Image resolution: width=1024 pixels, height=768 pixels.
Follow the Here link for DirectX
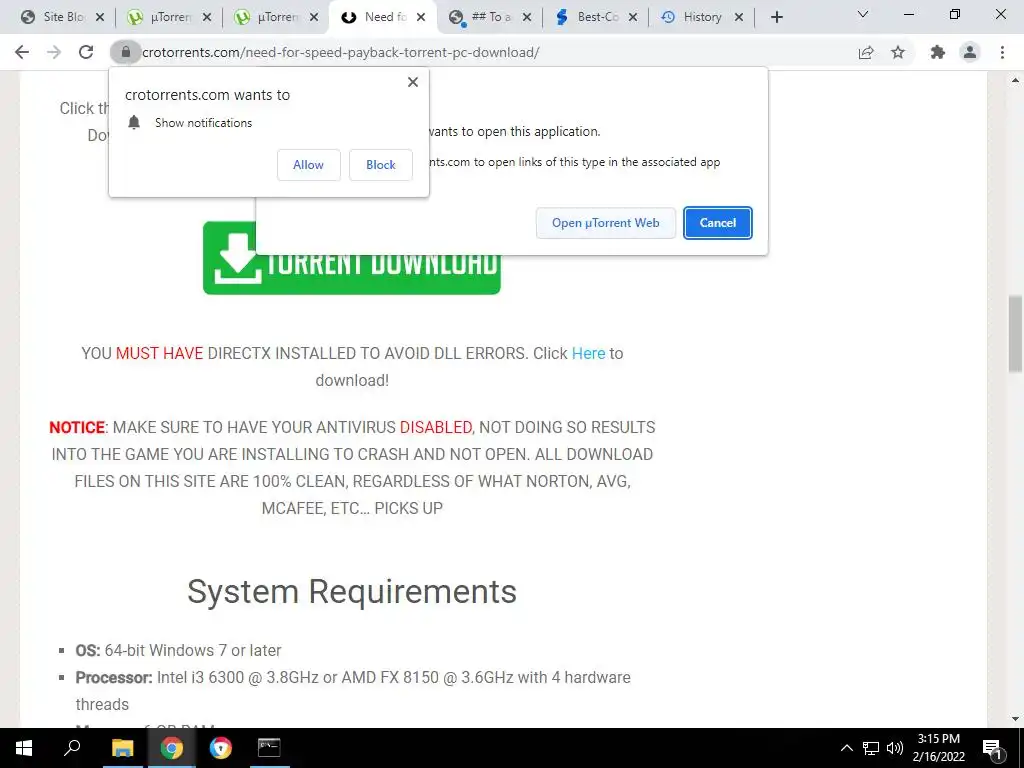click(x=588, y=353)
